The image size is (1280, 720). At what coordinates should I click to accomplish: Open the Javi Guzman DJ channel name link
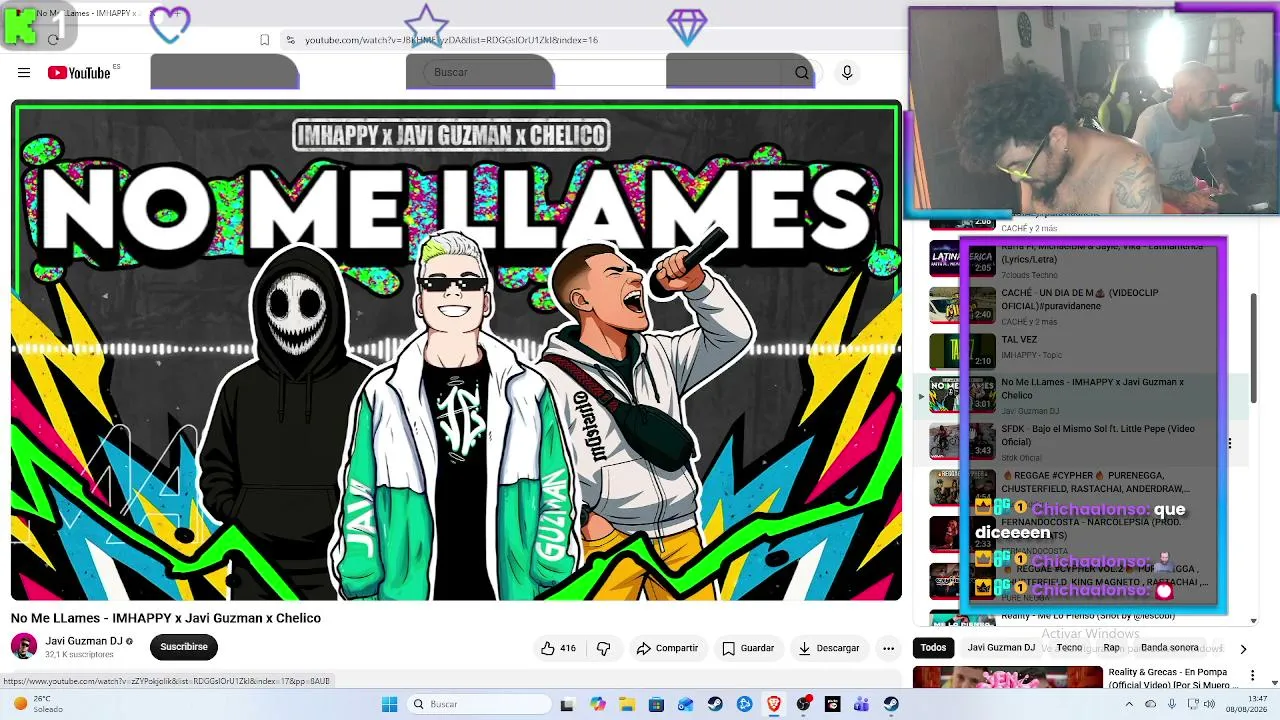(x=84, y=641)
